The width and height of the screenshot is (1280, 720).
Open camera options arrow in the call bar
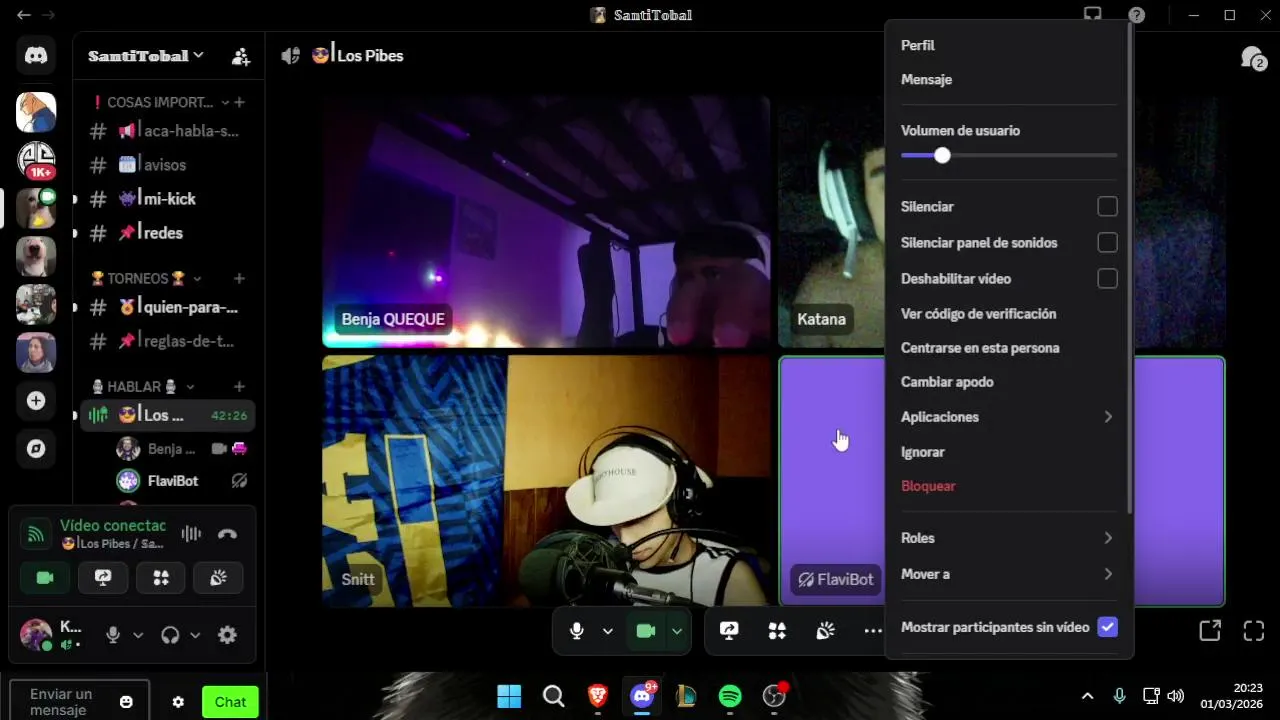coord(677,631)
